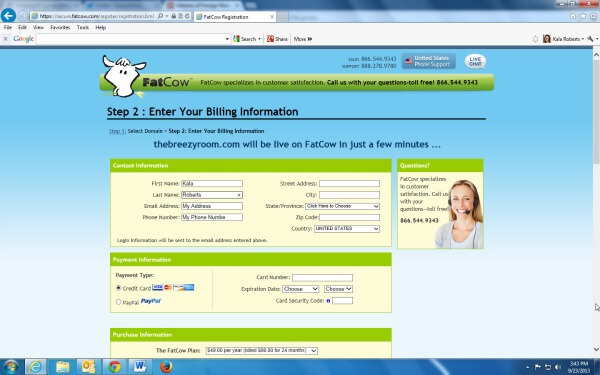Open Google Chrome from the taskbar
The width and height of the screenshot is (600, 375).
tap(114, 367)
